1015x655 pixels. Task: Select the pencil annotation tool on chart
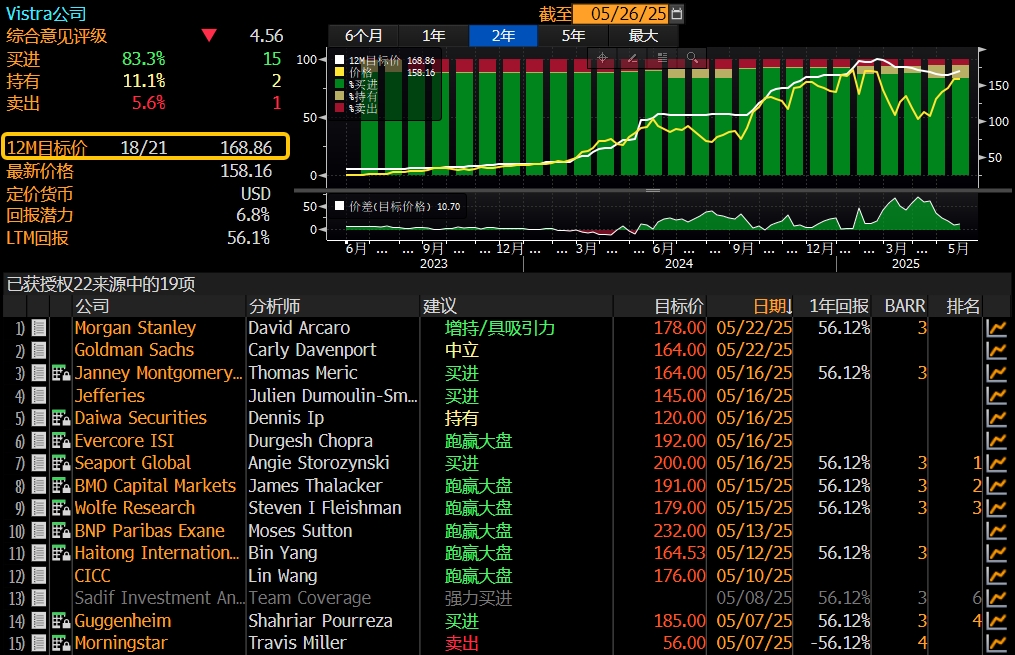tap(632, 58)
